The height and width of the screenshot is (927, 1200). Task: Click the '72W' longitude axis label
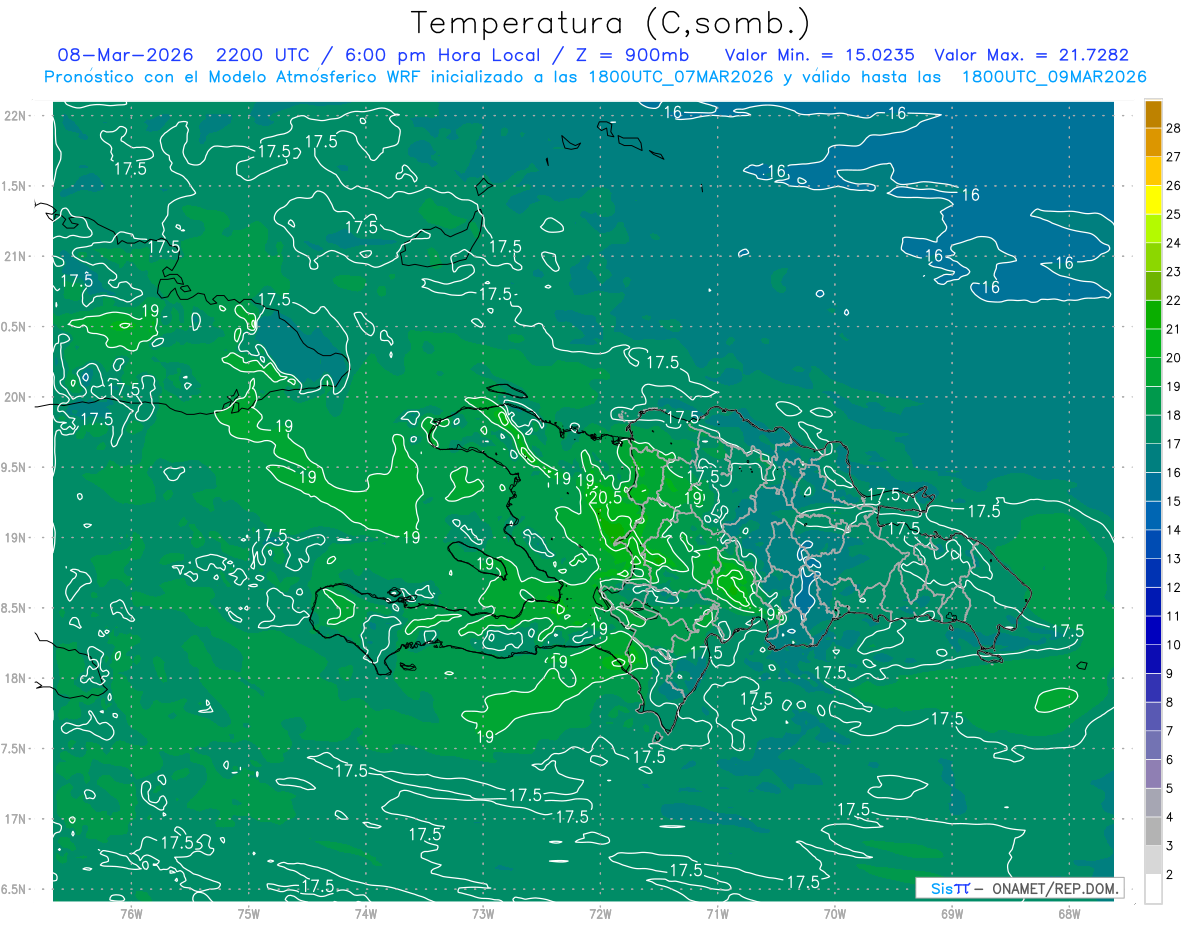pyautogui.click(x=600, y=913)
